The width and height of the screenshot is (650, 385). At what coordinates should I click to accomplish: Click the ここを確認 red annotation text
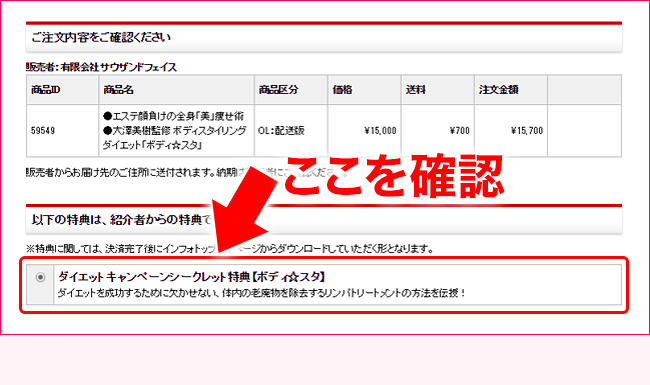pos(394,176)
